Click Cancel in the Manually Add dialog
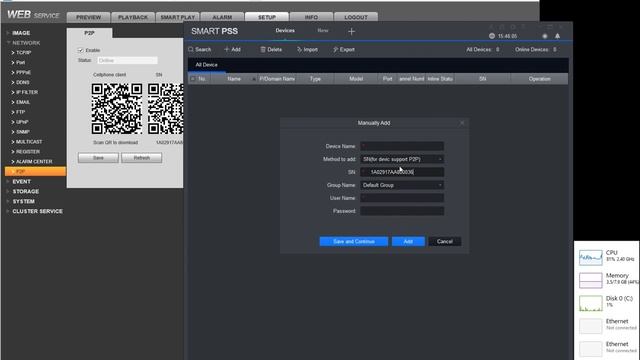Viewport: 640px width, 360px height. pyautogui.click(x=445, y=242)
